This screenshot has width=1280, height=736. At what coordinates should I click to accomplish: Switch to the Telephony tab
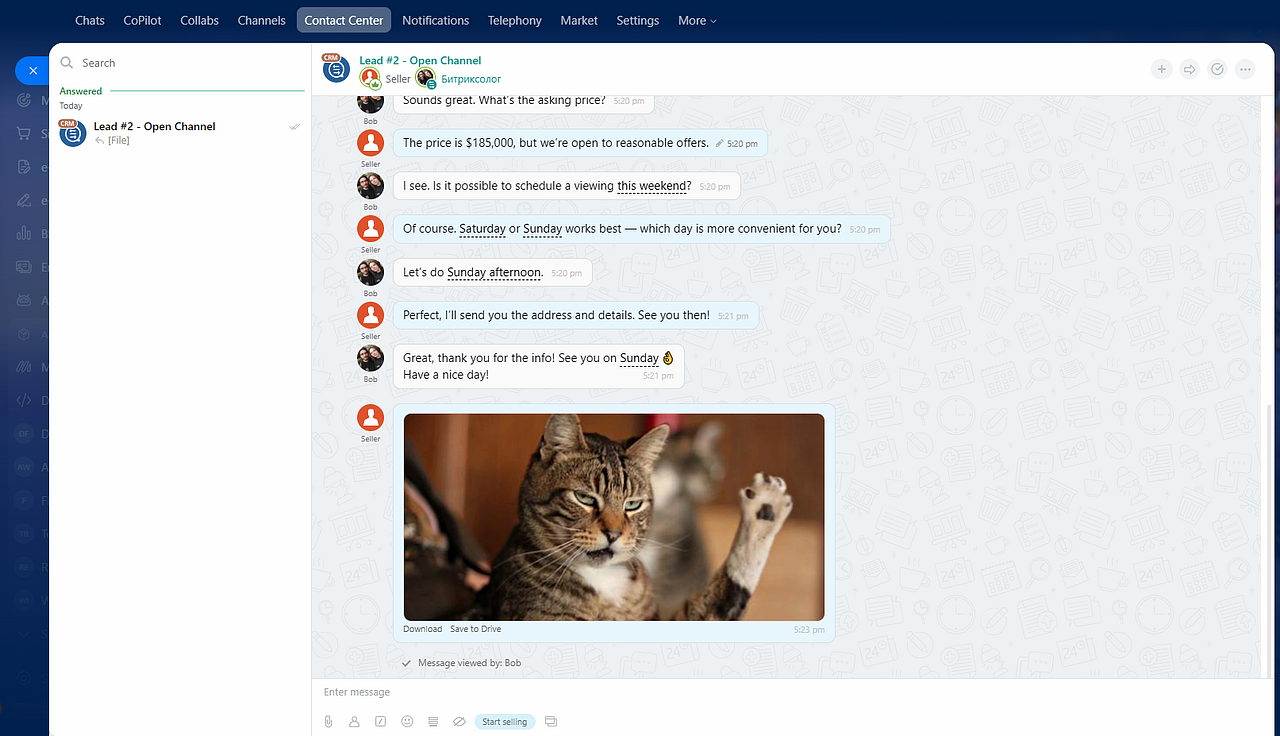point(515,20)
